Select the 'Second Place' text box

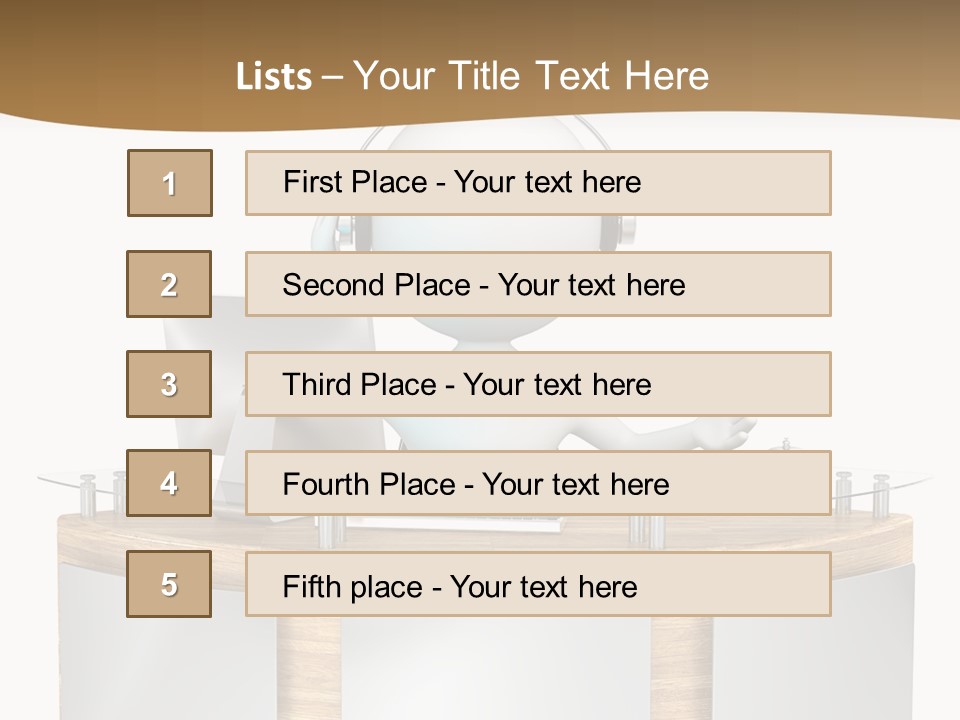[538, 284]
